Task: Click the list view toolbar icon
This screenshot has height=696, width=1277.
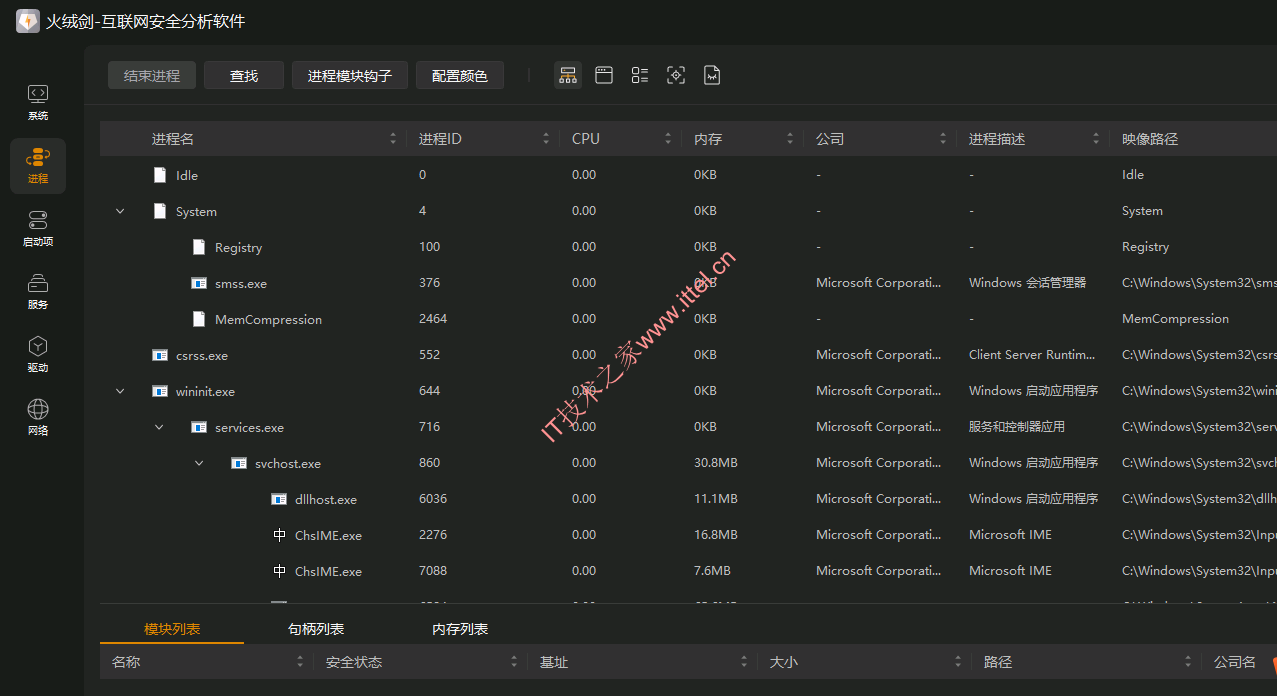Action: (640, 75)
